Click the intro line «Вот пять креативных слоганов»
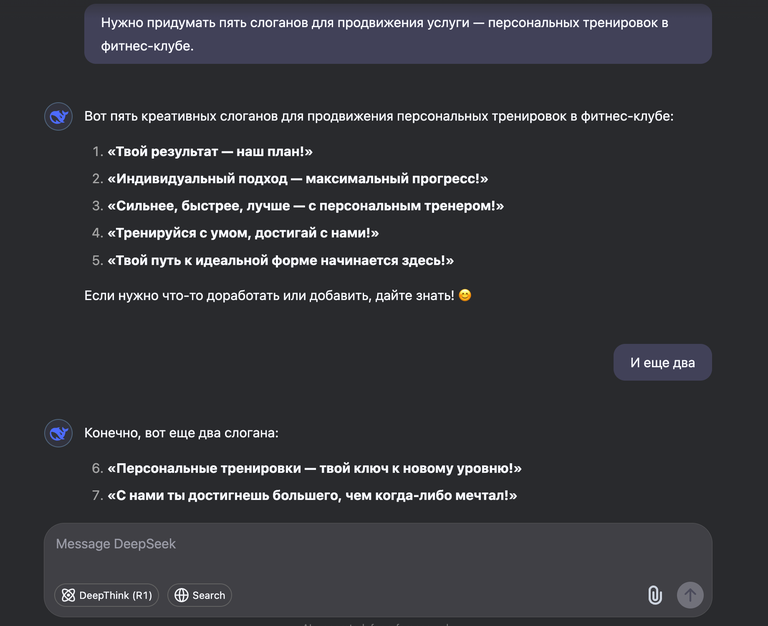Screen dimensions: 768x626 pyautogui.click(x=379, y=117)
